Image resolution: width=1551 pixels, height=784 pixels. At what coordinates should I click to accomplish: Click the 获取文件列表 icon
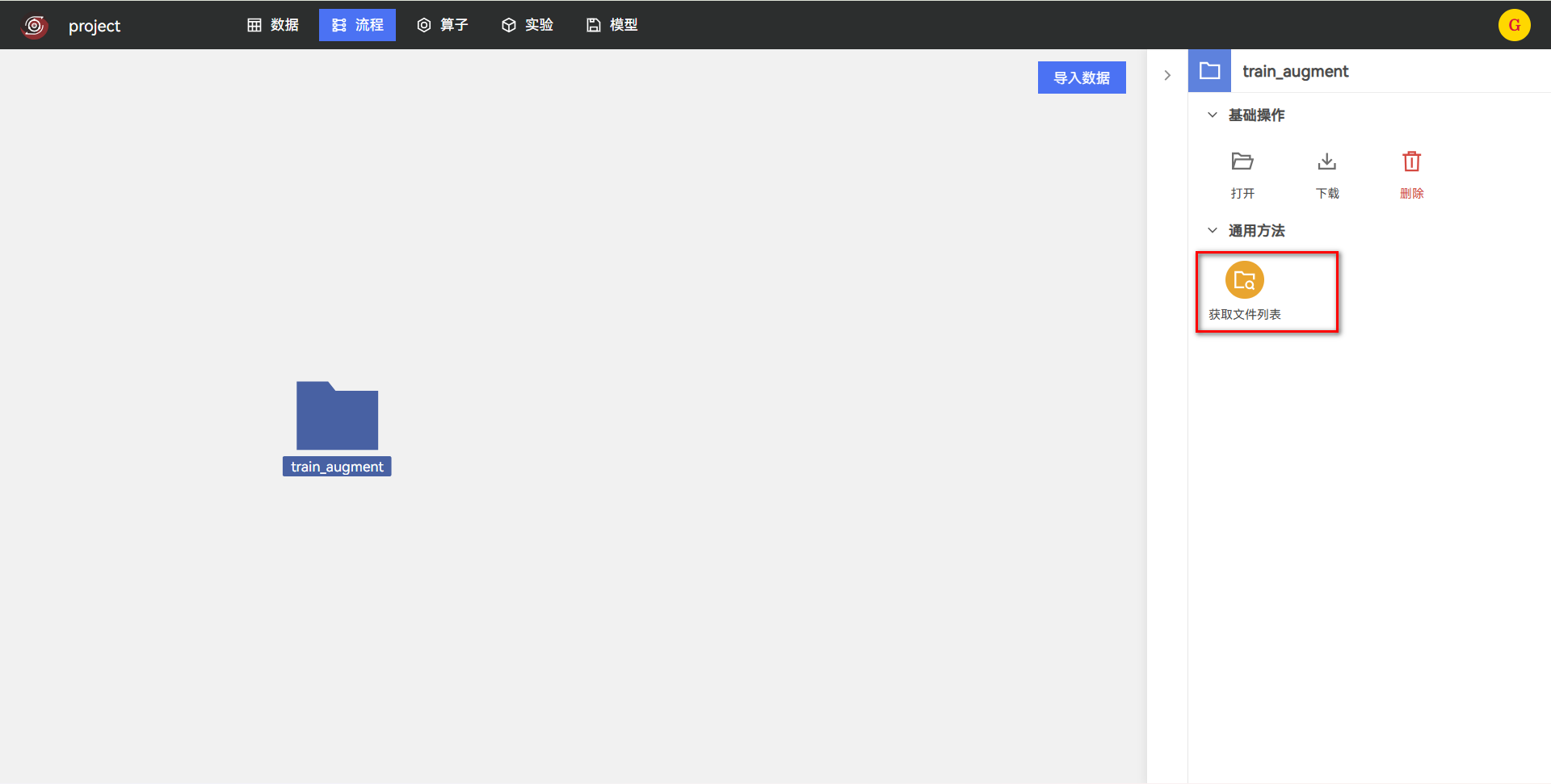[1245, 280]
